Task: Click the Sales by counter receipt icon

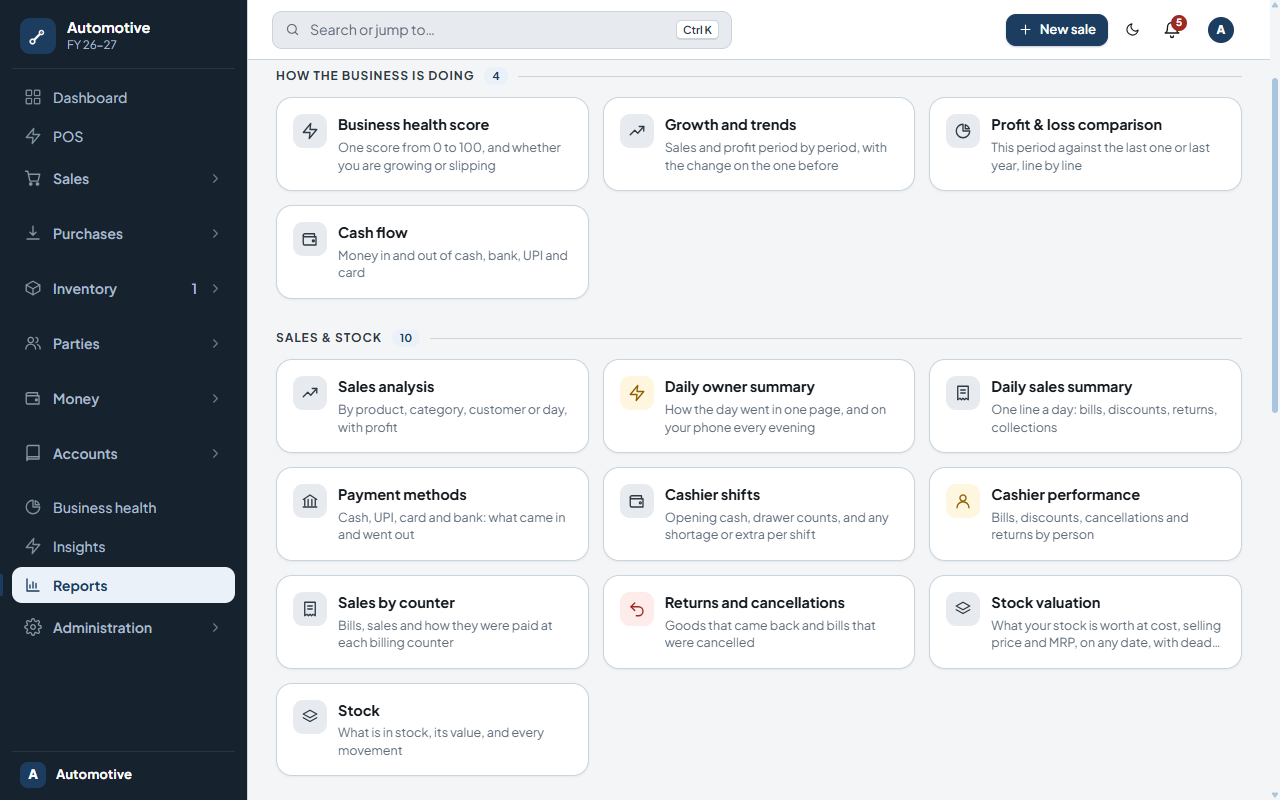Action: coord(310,609)
